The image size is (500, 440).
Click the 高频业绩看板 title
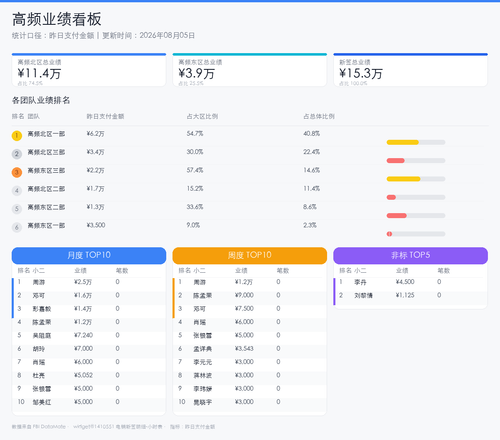tap(57, 19)
